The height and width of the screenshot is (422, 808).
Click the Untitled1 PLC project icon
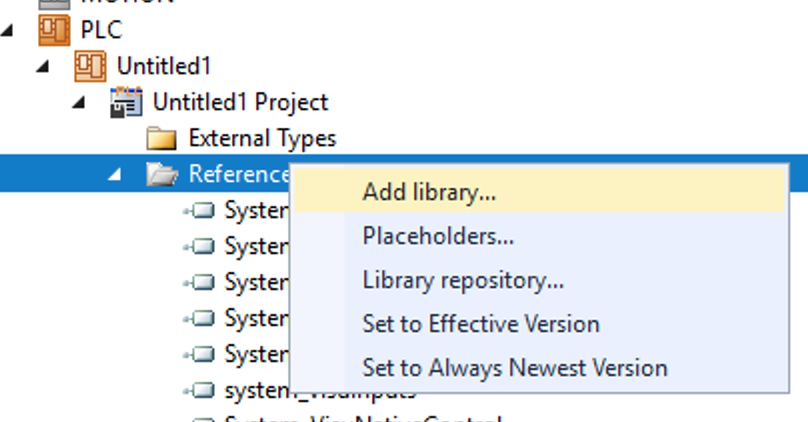click(x=90, y=66)
